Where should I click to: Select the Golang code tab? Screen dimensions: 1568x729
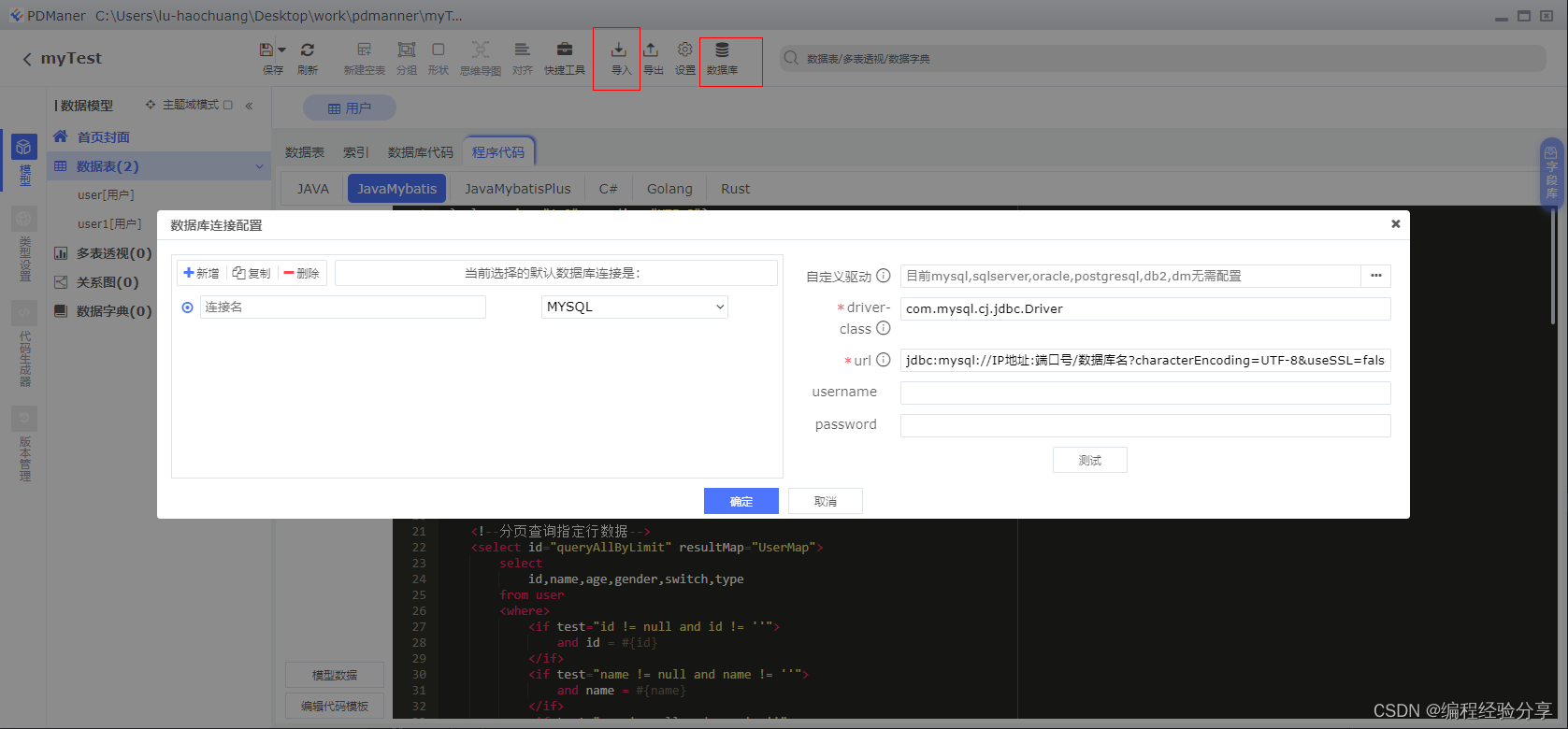(670, 189)
